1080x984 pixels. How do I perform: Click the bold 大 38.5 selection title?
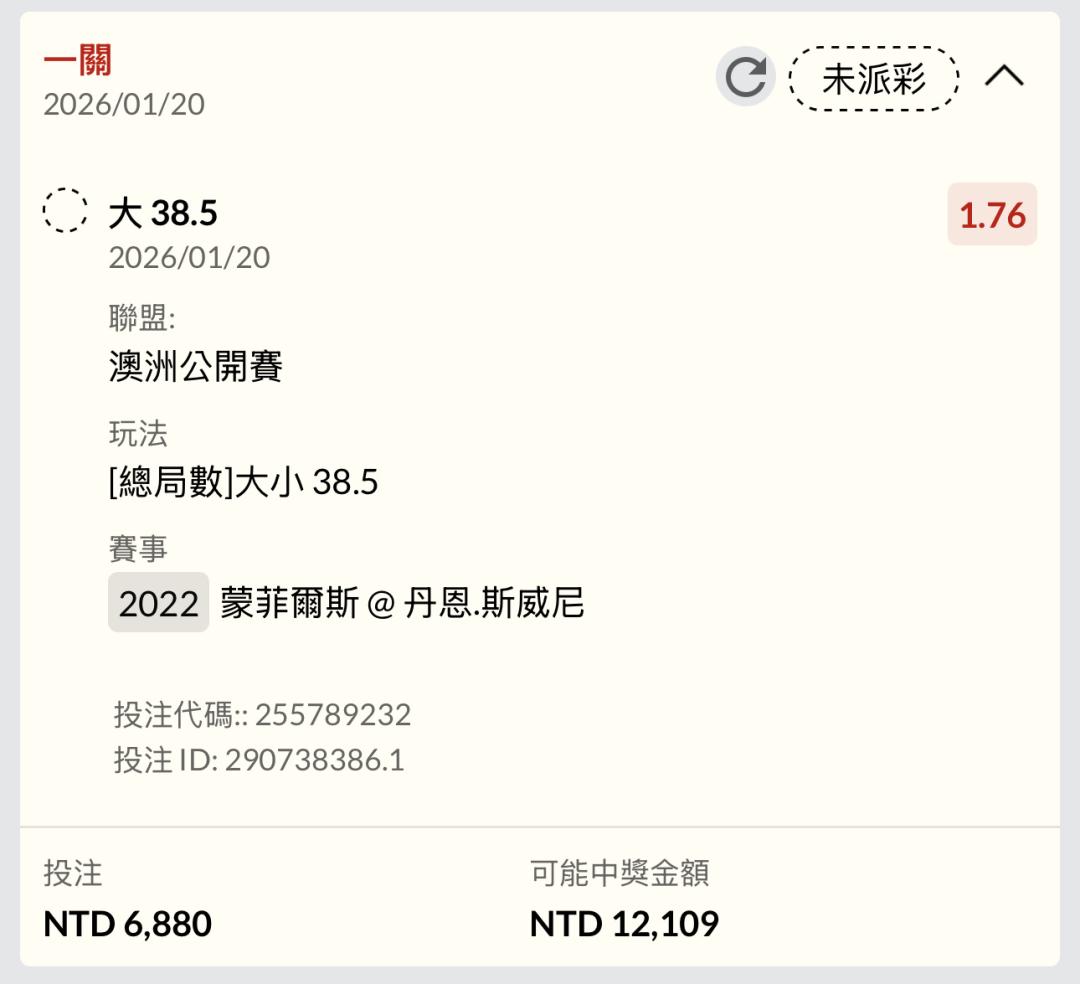[x=163, y=213]
